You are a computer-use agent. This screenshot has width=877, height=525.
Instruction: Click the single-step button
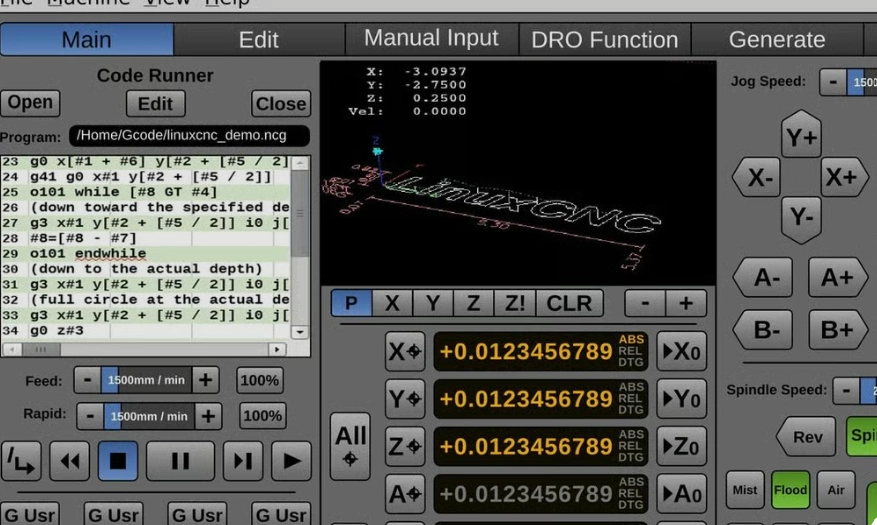243,461
